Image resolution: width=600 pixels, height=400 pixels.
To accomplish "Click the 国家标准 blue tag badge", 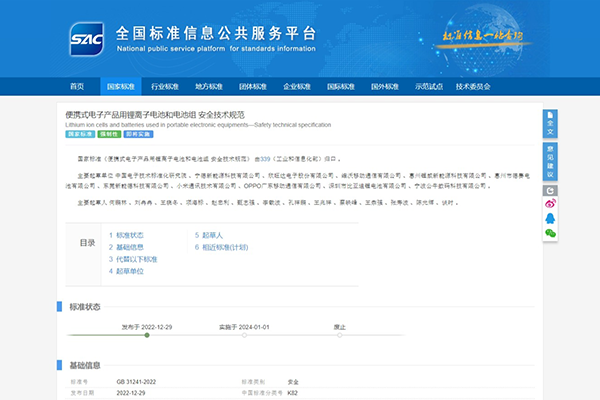I will (79, 133).
